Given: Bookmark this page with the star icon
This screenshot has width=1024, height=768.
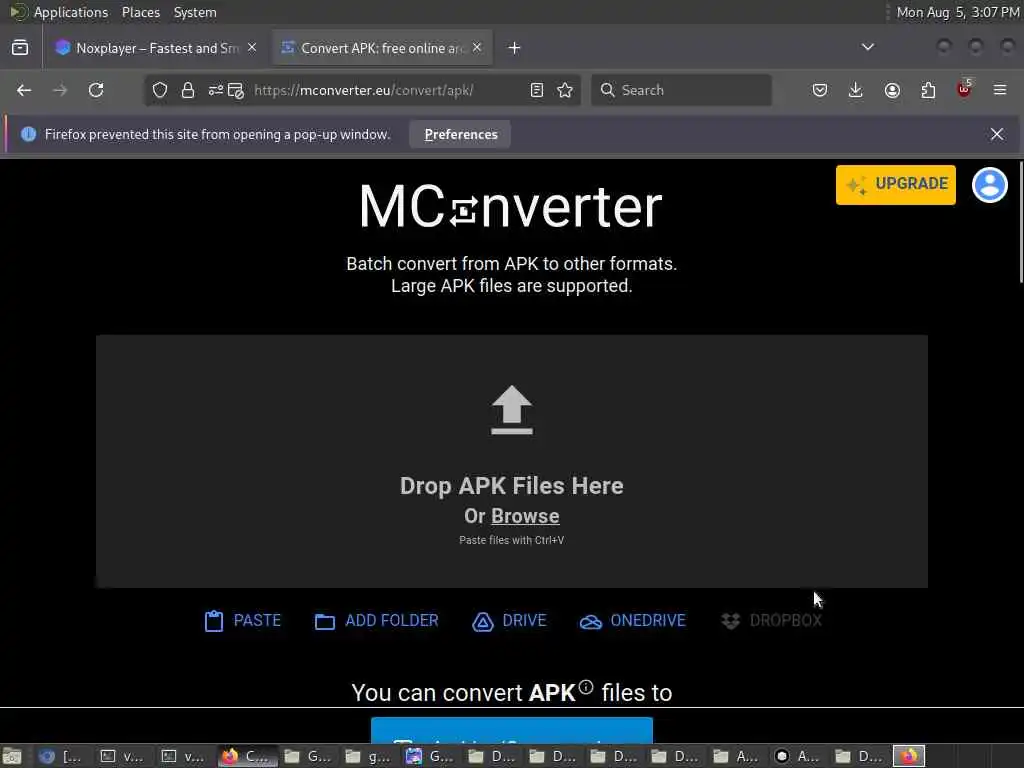Looking at the screenshot, I should (565, 90).
